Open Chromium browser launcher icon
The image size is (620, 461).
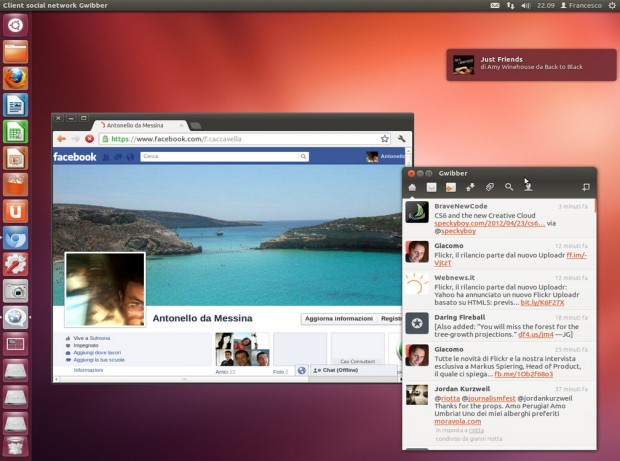tap(15, 237)
